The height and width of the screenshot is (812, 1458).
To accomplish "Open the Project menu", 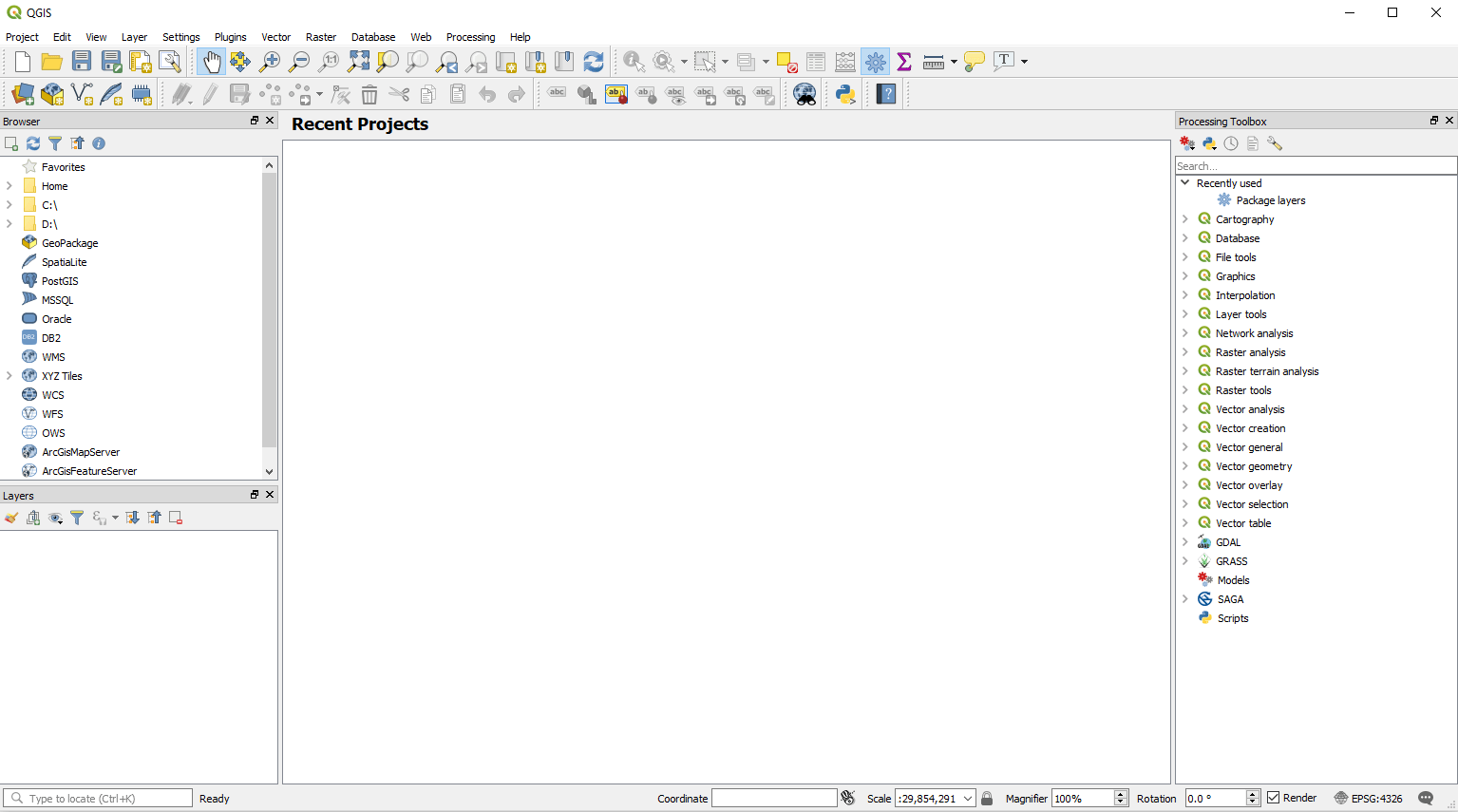I will [x=22, y=37].
